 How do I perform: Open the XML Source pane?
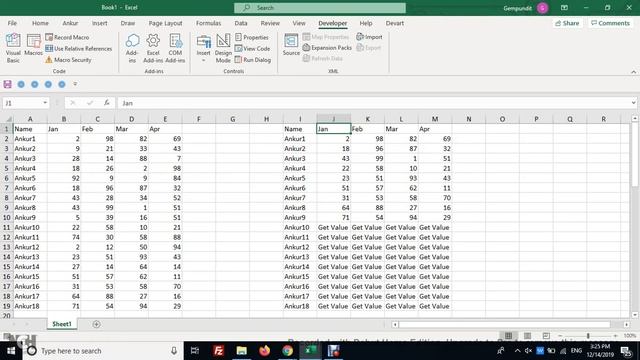291,45
